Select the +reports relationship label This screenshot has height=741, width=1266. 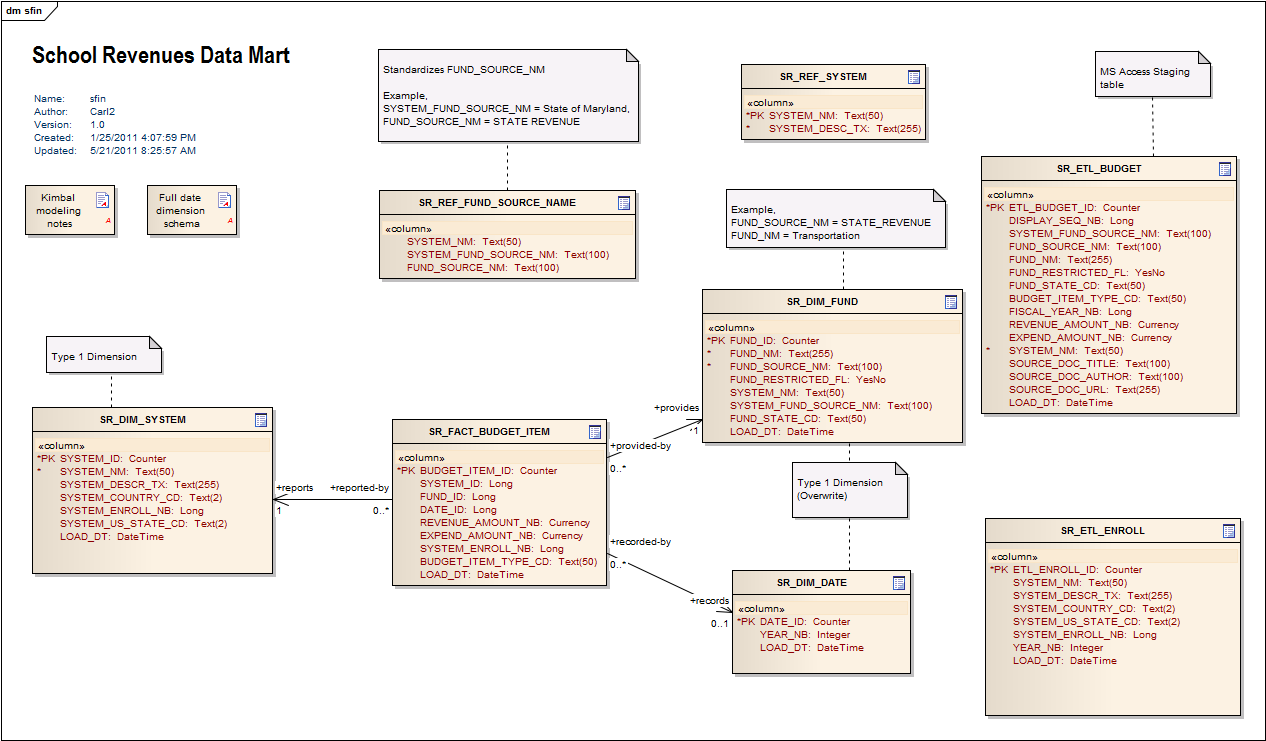point(295,489)
